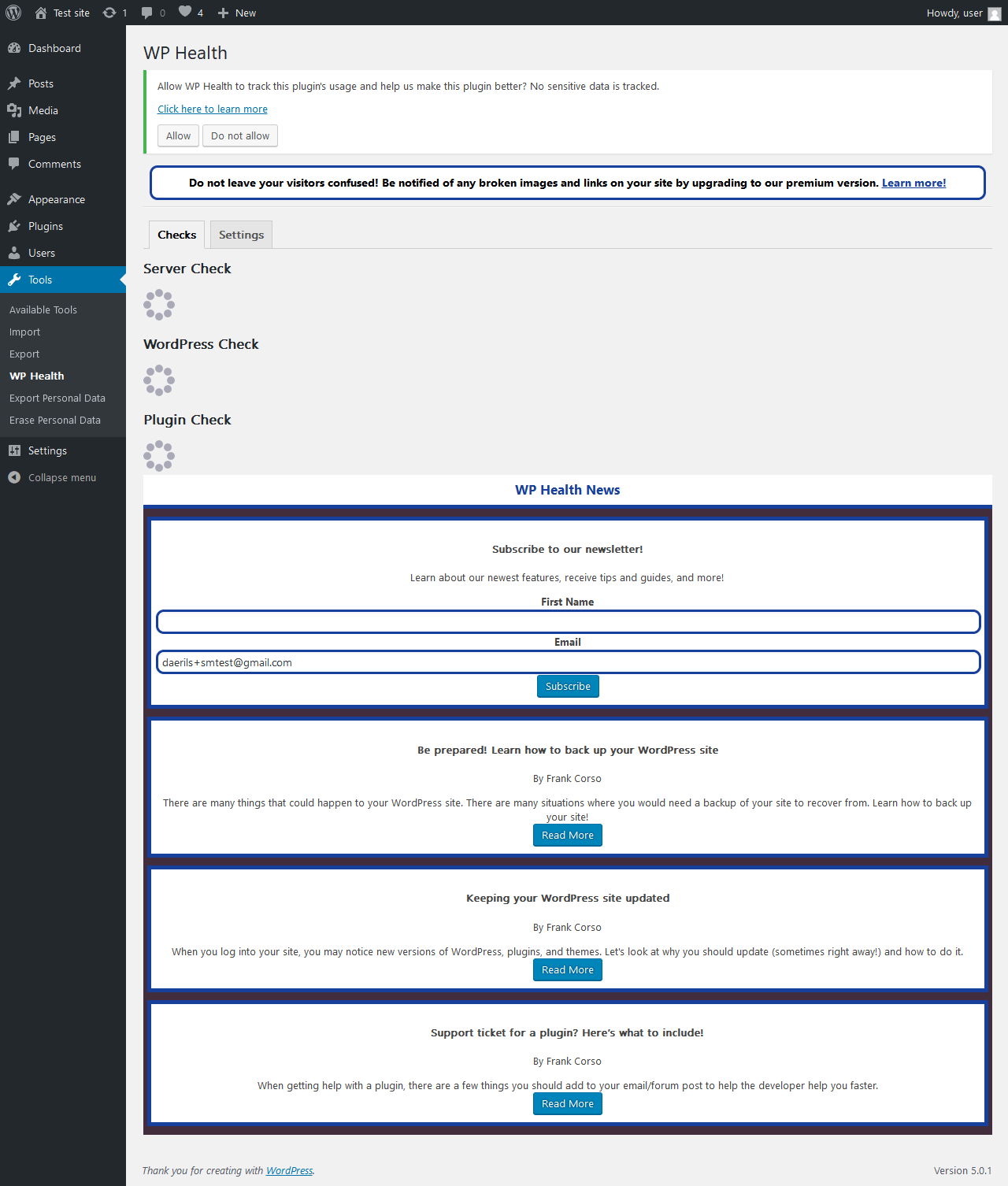
Task: Click the Comments bubble icon in sidebar
Action: 14,164
